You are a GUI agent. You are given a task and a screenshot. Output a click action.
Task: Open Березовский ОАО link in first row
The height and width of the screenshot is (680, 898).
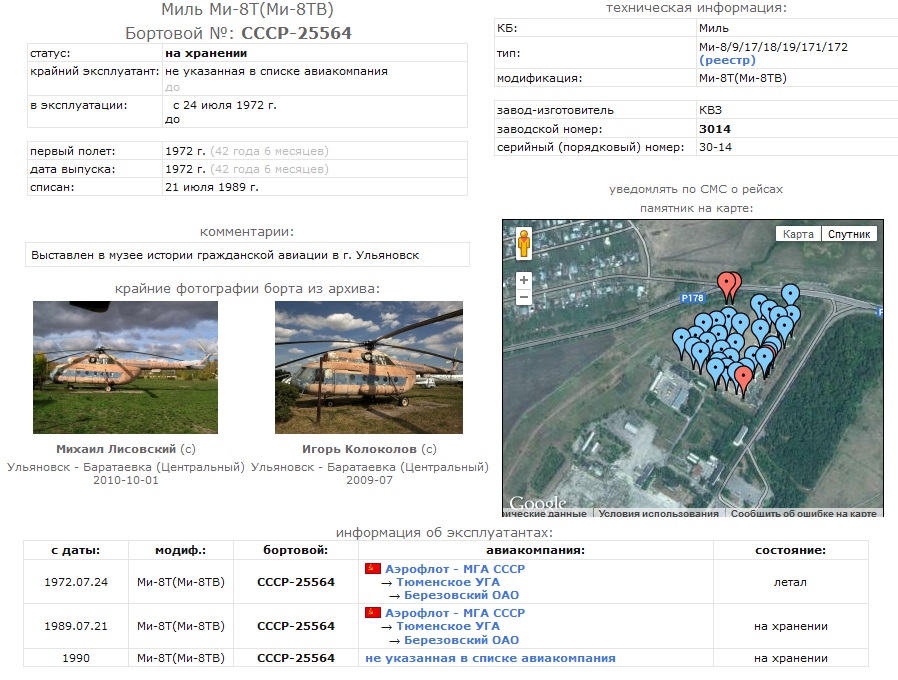[461, 596]
